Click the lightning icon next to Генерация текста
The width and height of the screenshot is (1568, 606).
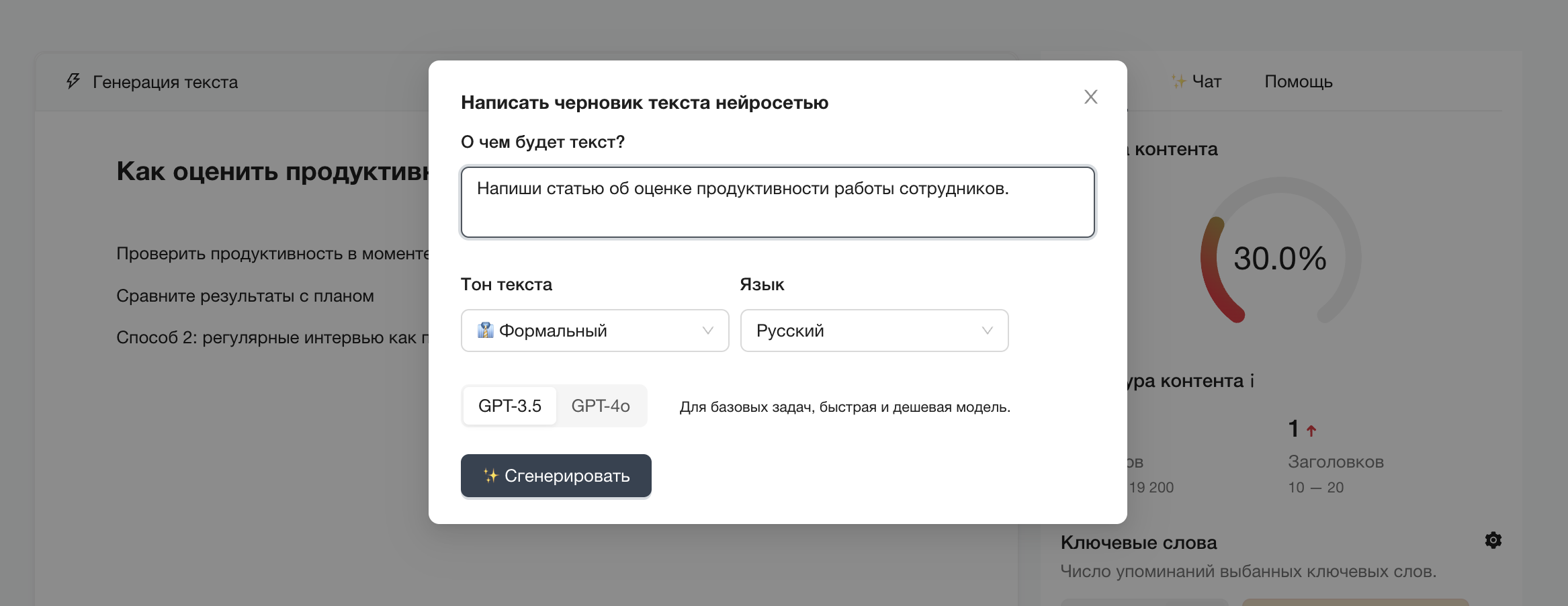(71, 81)
